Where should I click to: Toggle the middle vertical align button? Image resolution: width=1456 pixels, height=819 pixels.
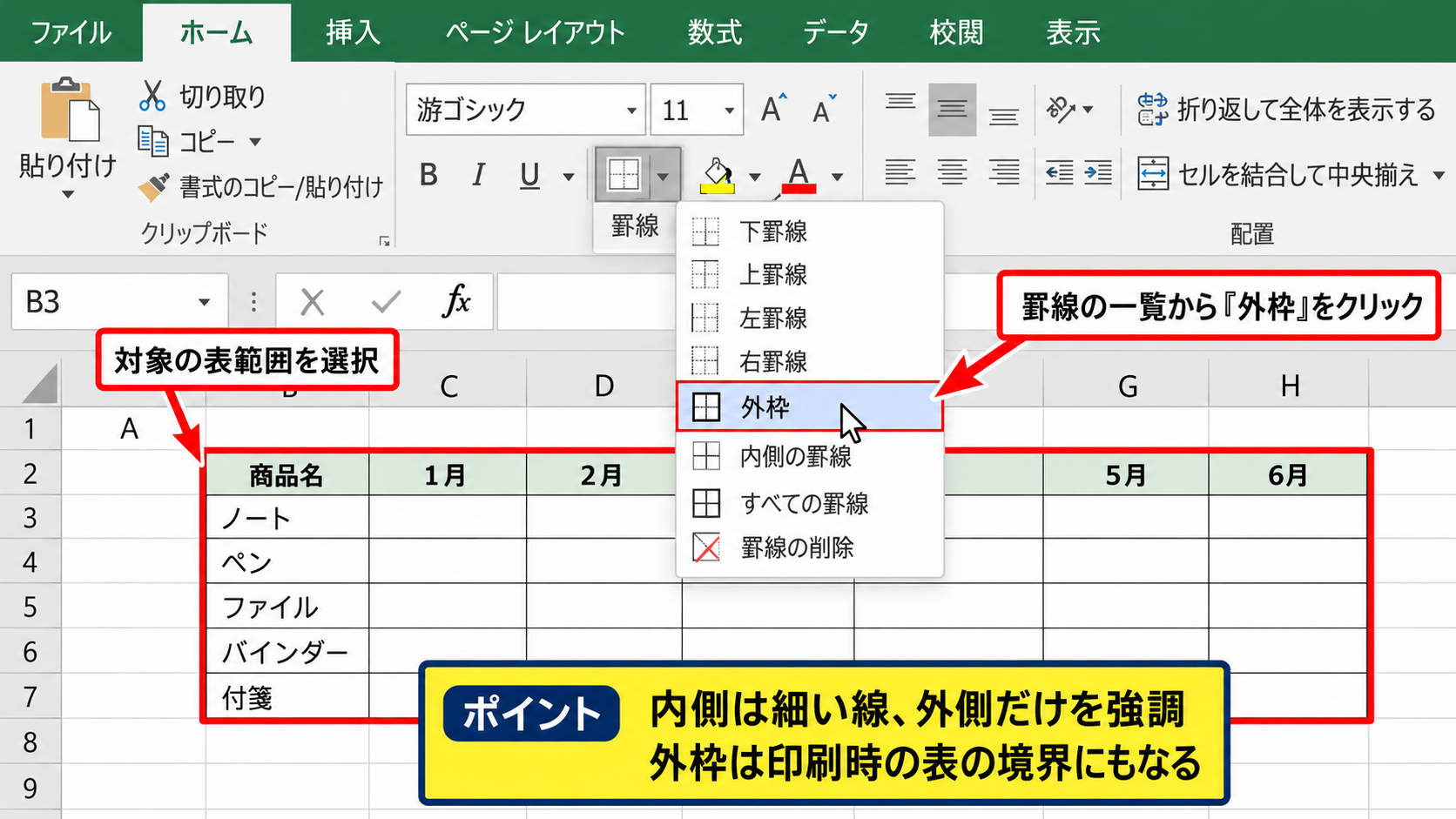[x=952, y=110]
